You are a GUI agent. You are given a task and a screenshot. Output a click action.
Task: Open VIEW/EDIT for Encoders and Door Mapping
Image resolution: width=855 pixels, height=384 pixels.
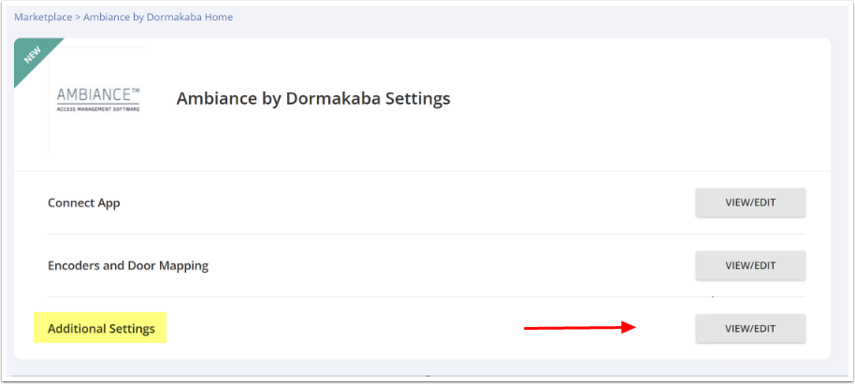[x=750, y=266]
